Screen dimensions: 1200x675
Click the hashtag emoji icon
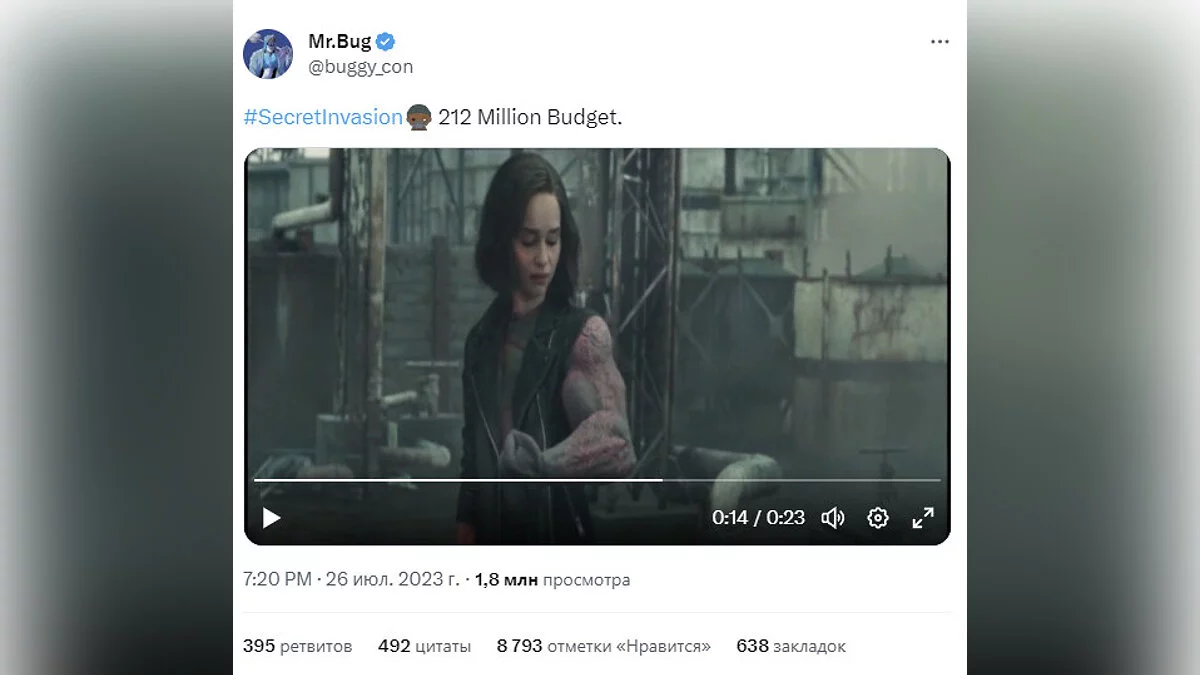(419, 117)
